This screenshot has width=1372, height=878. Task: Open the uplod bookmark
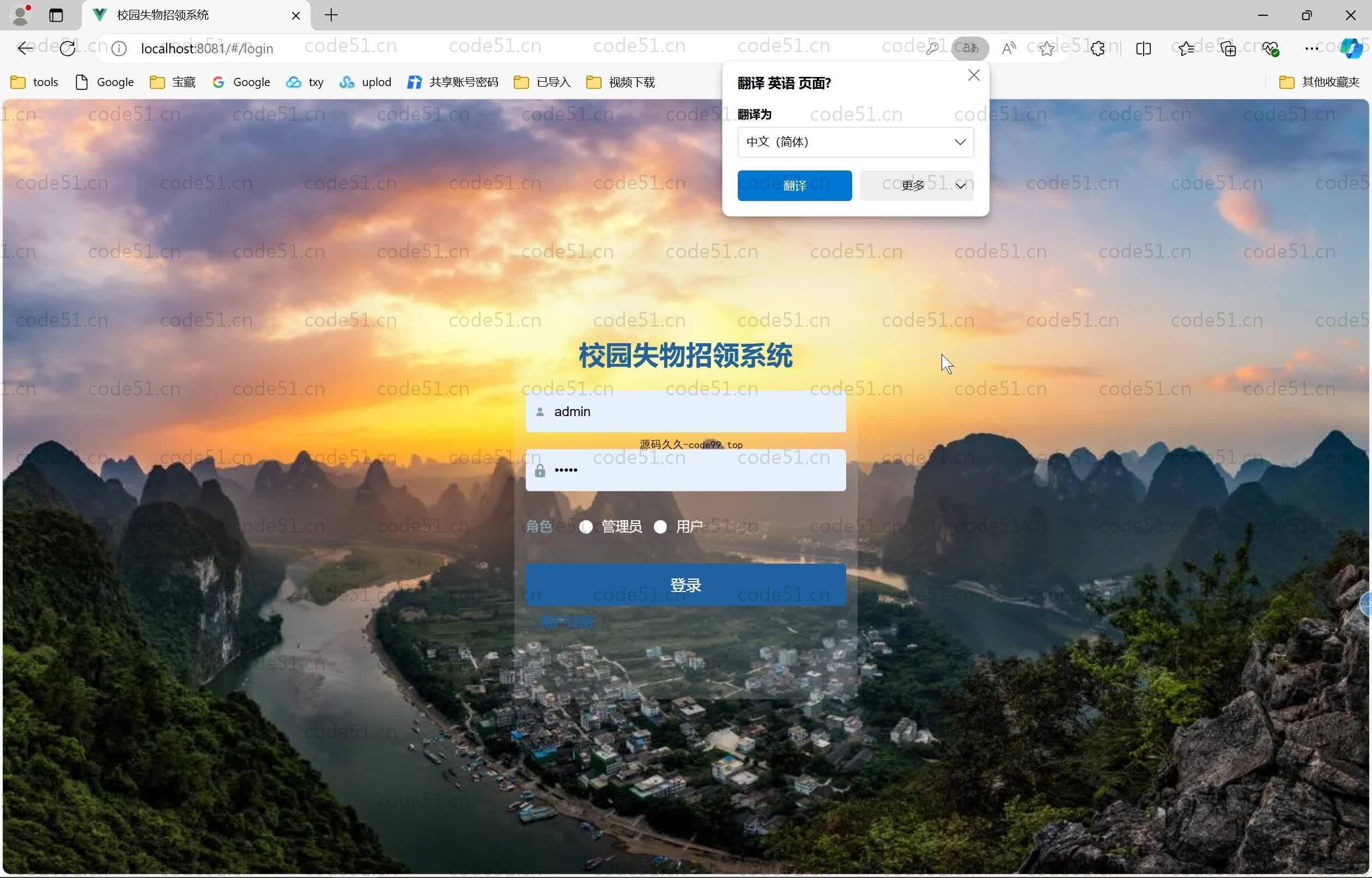pos(365,82)
